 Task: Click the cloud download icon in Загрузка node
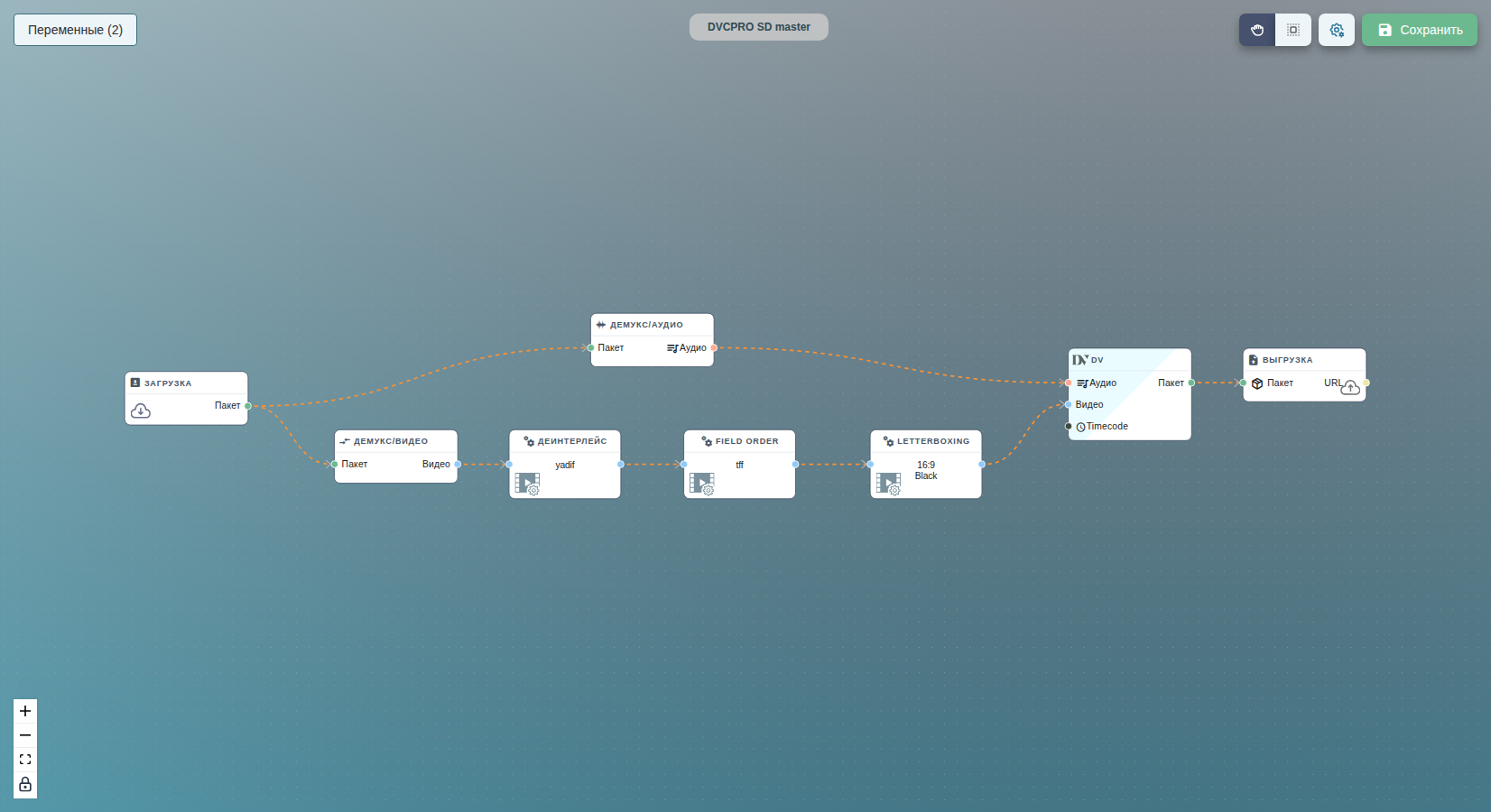[141, 411]
